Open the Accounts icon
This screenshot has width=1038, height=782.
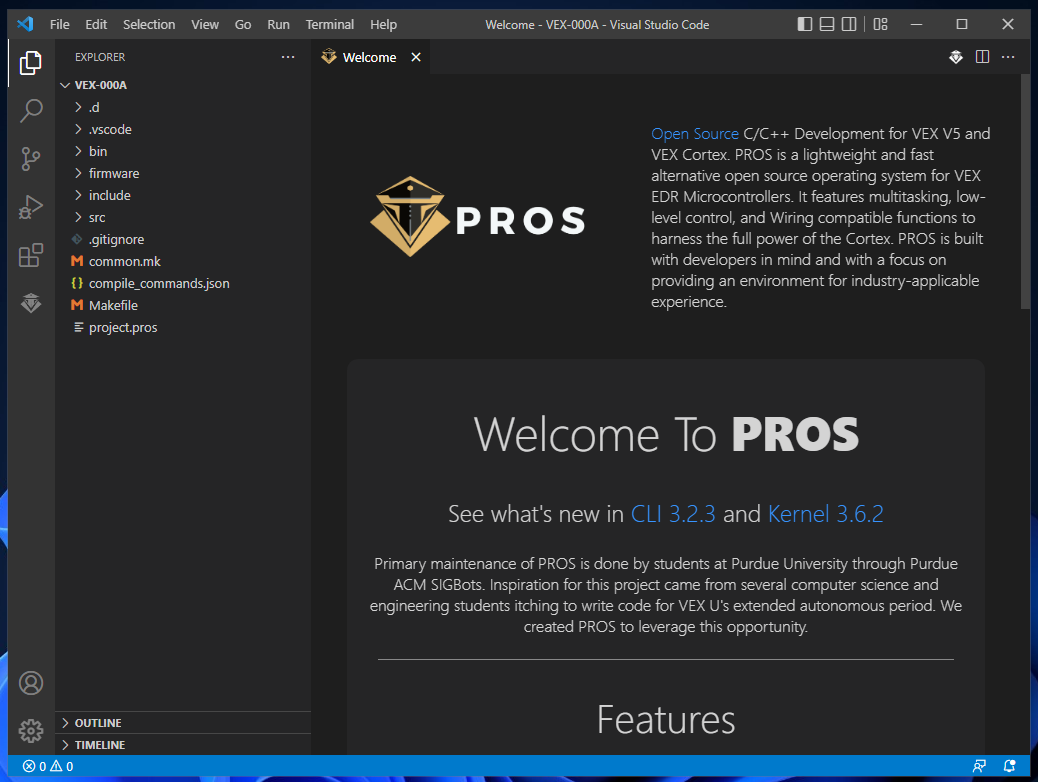[x=30, y=683]
